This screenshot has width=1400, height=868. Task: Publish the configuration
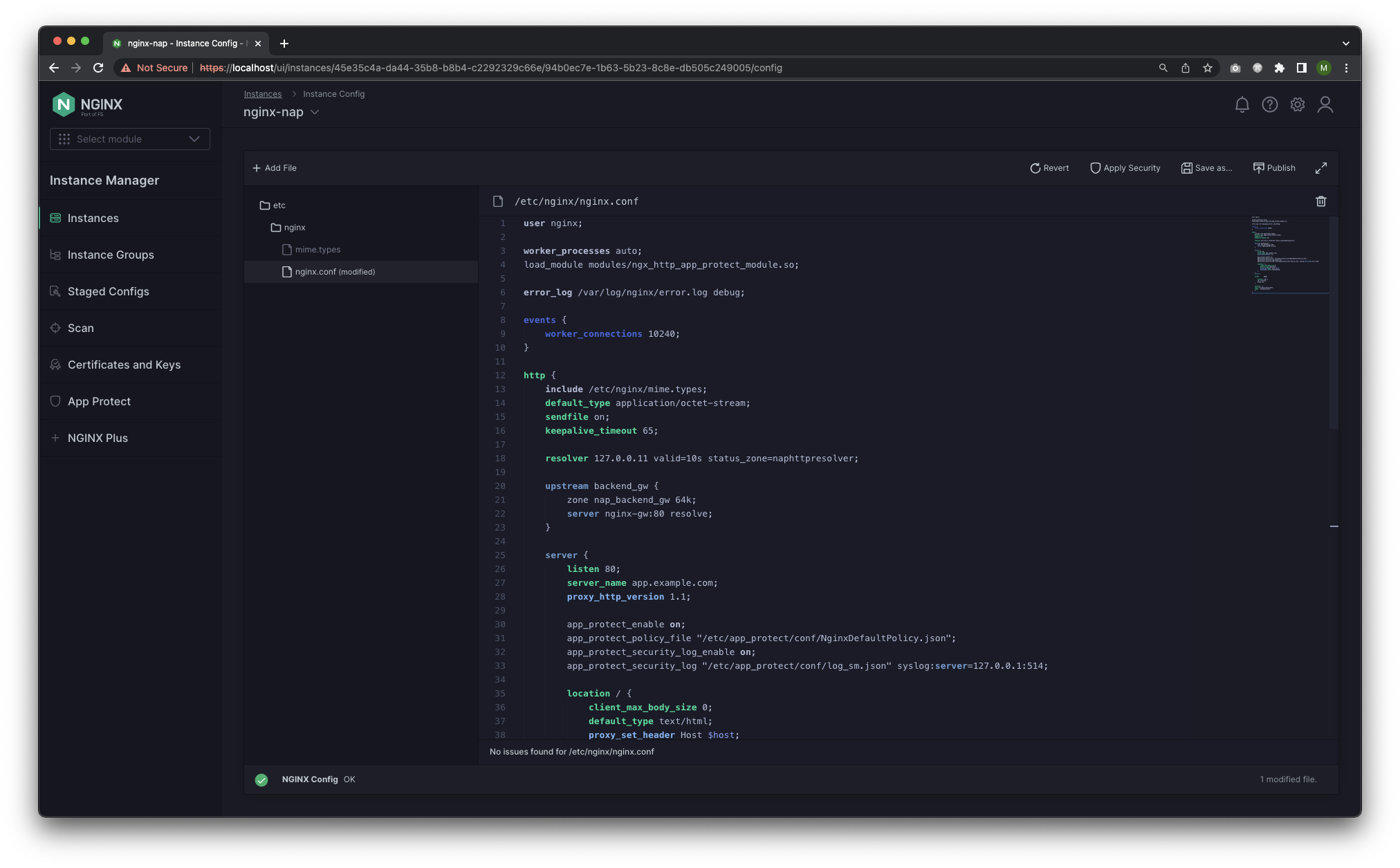pyautogui.click(x=1273, y=168)
